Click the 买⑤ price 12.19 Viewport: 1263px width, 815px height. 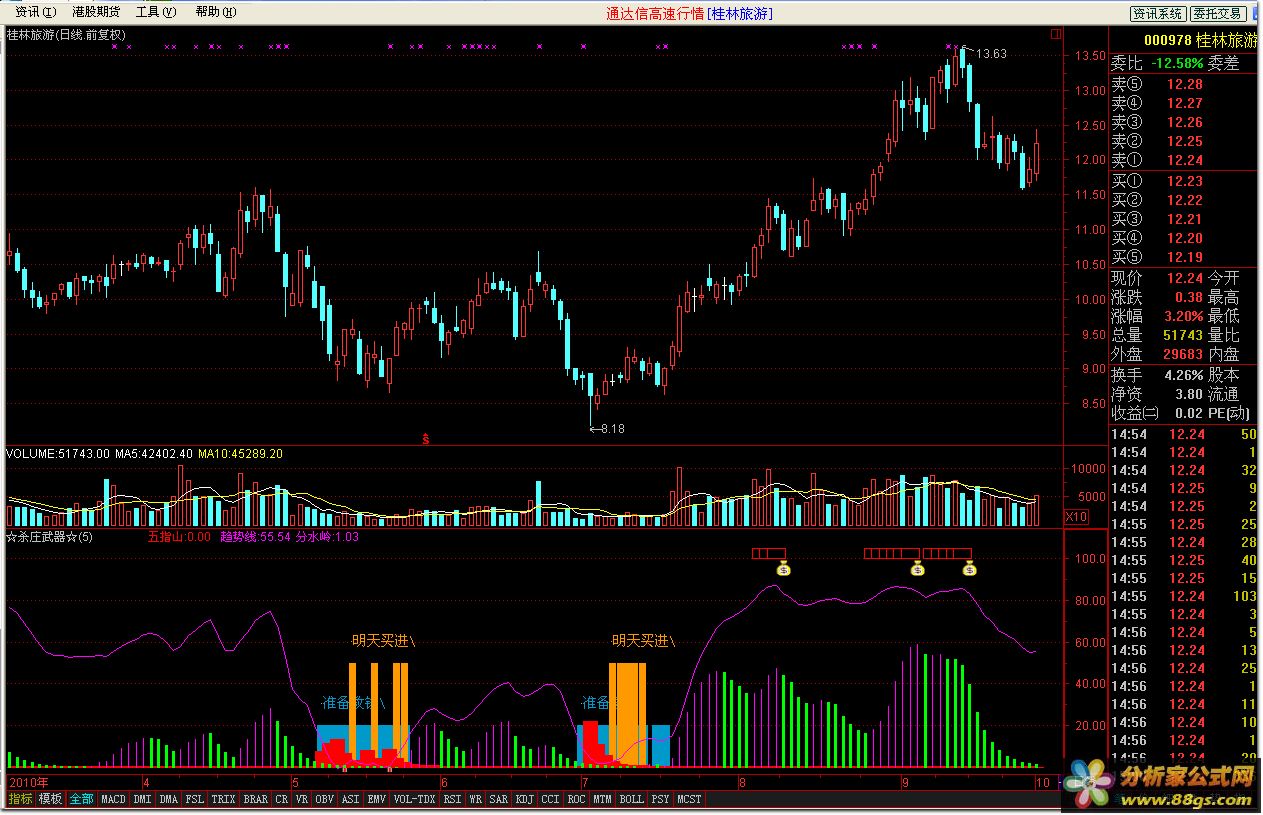[1185, 257]
